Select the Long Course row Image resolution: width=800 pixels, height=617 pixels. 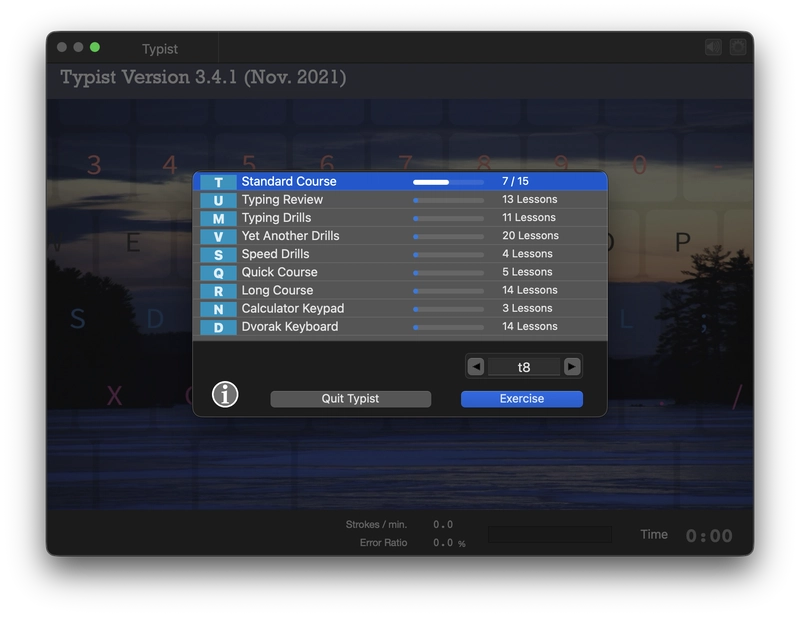tap(400, 290)
